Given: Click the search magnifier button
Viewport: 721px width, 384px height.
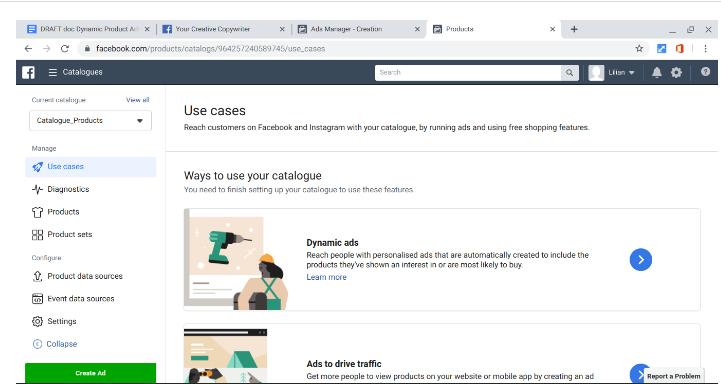Looking at the screenshot, I should [569, 72].
